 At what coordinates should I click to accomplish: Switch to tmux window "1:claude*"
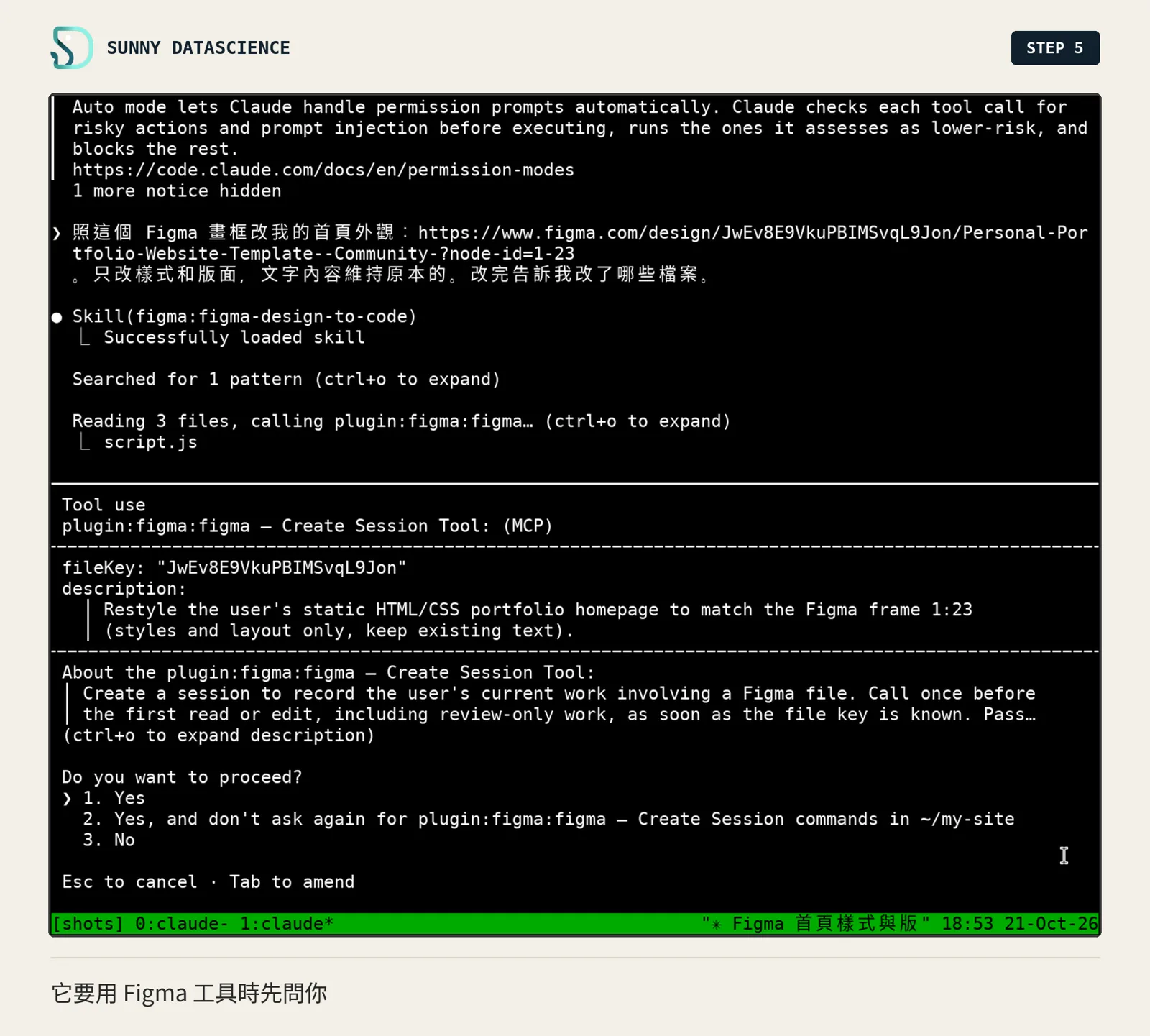tap(287, 924)
